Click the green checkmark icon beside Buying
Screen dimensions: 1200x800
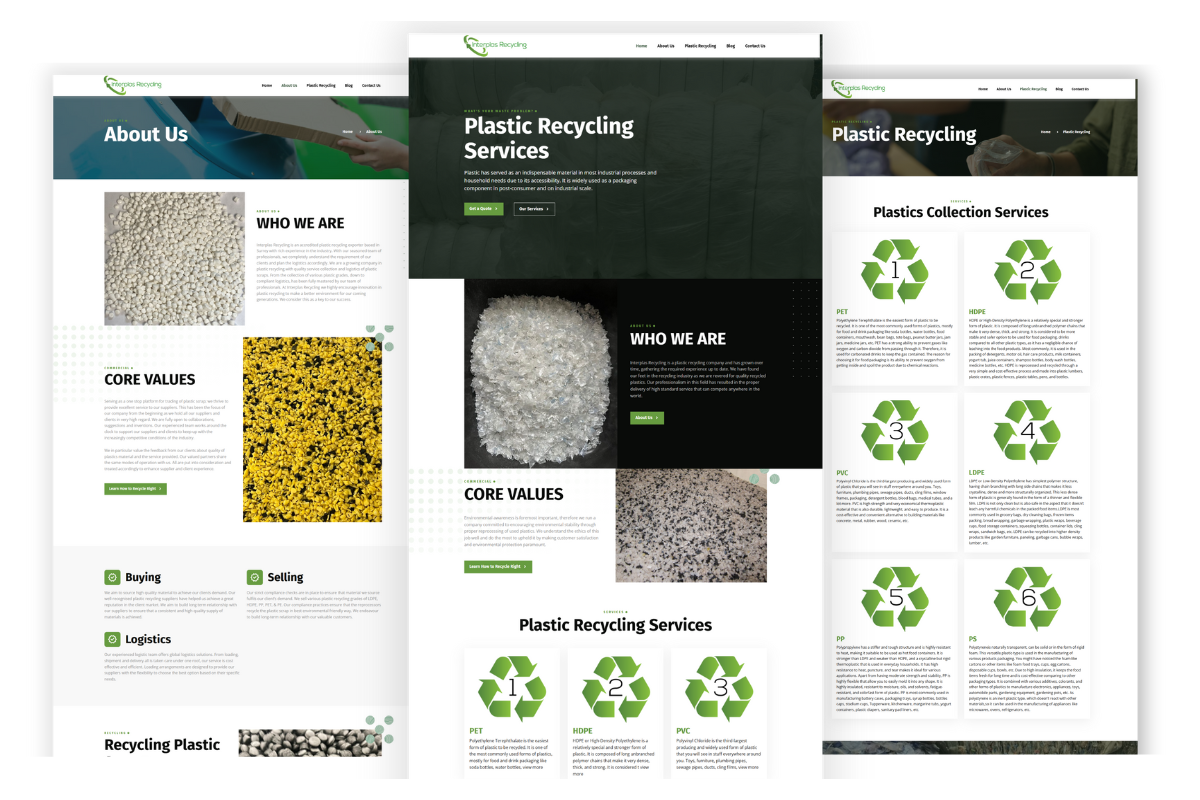(113, 578)
